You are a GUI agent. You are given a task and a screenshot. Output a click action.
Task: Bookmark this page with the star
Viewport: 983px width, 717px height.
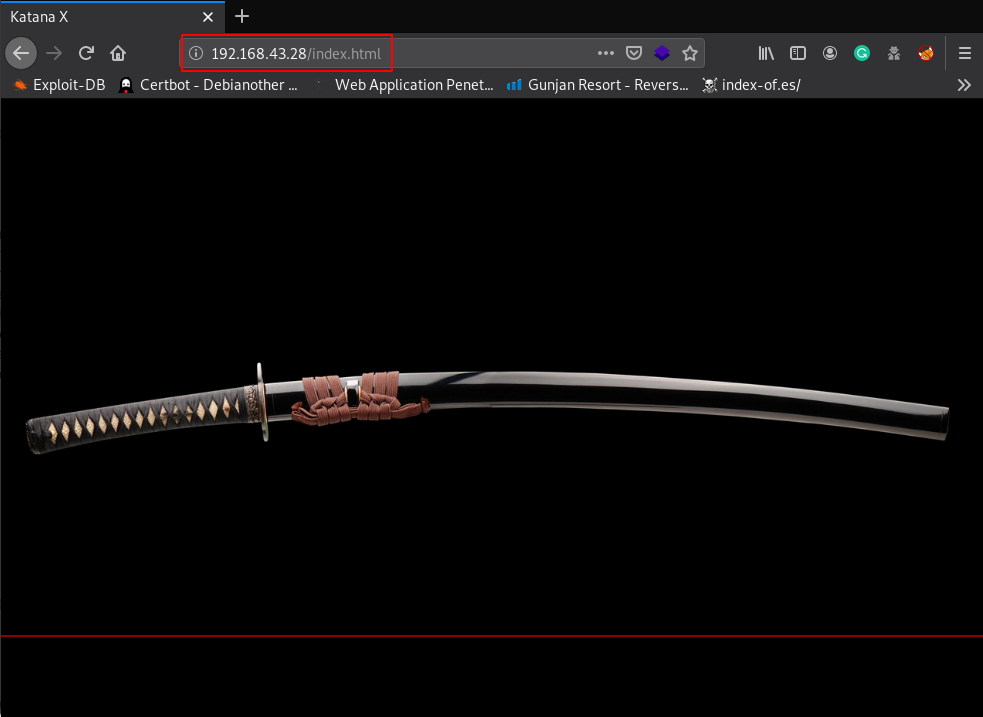690,53
